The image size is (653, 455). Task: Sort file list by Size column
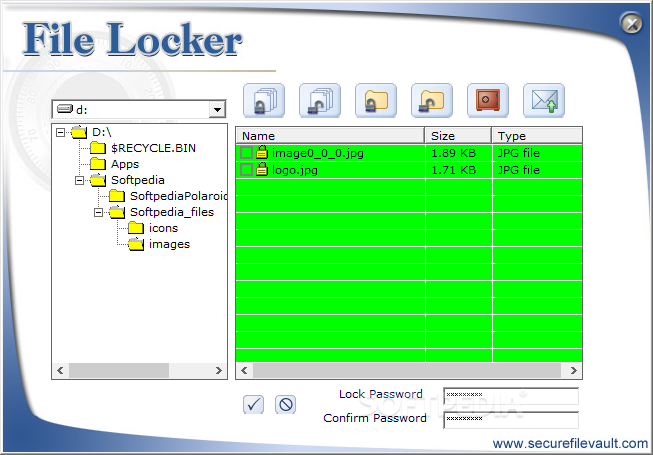(458, 136)
